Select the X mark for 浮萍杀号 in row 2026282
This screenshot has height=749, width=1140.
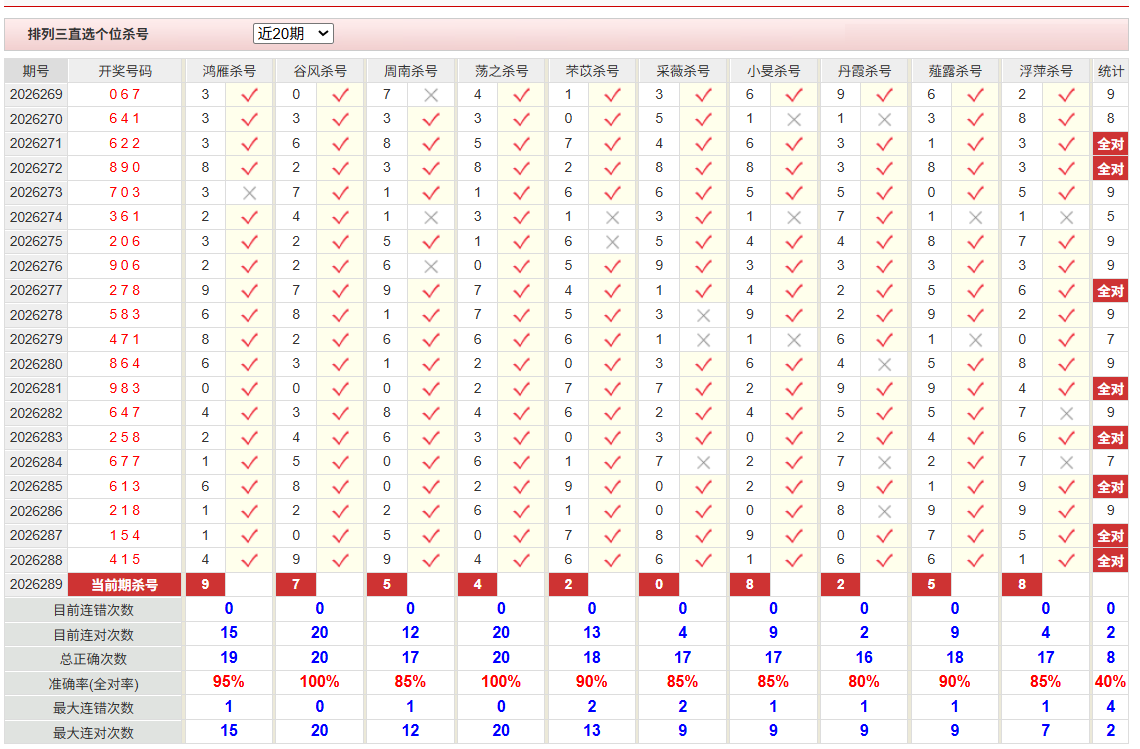[x=1067, y=413]
